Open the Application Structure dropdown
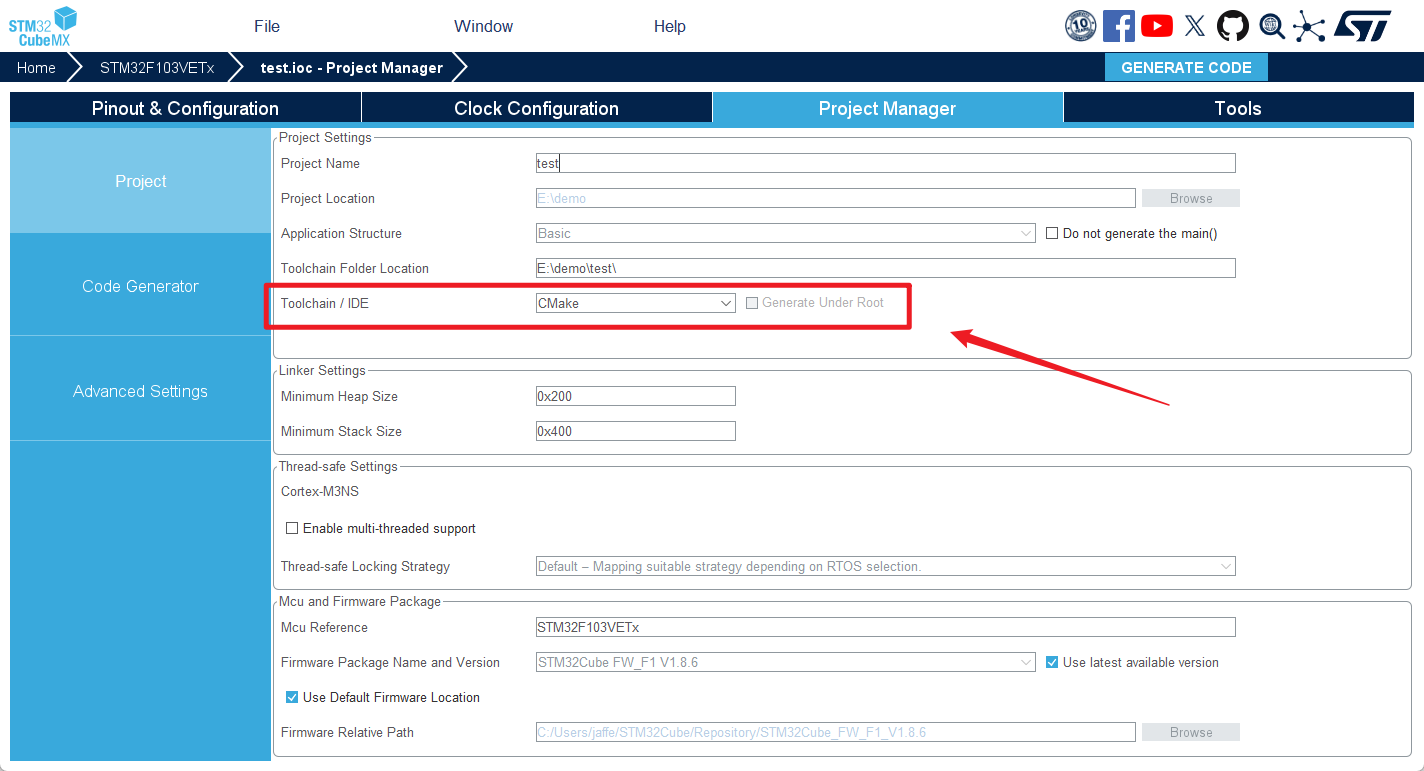Image resolution: width=1424 pixels, height=771 pixels. coord(786,233)
